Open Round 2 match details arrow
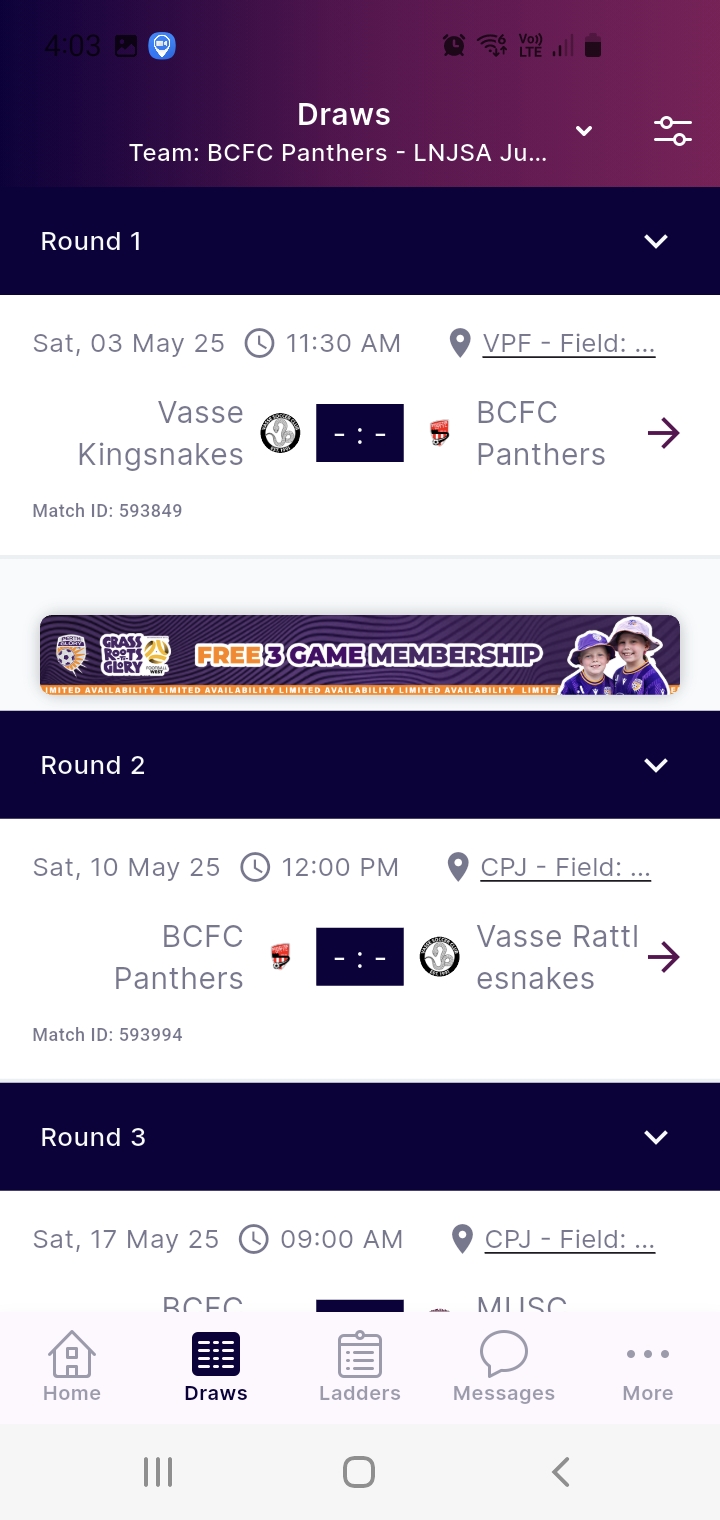Screen dimensions: 720x1520 point(663,957)
